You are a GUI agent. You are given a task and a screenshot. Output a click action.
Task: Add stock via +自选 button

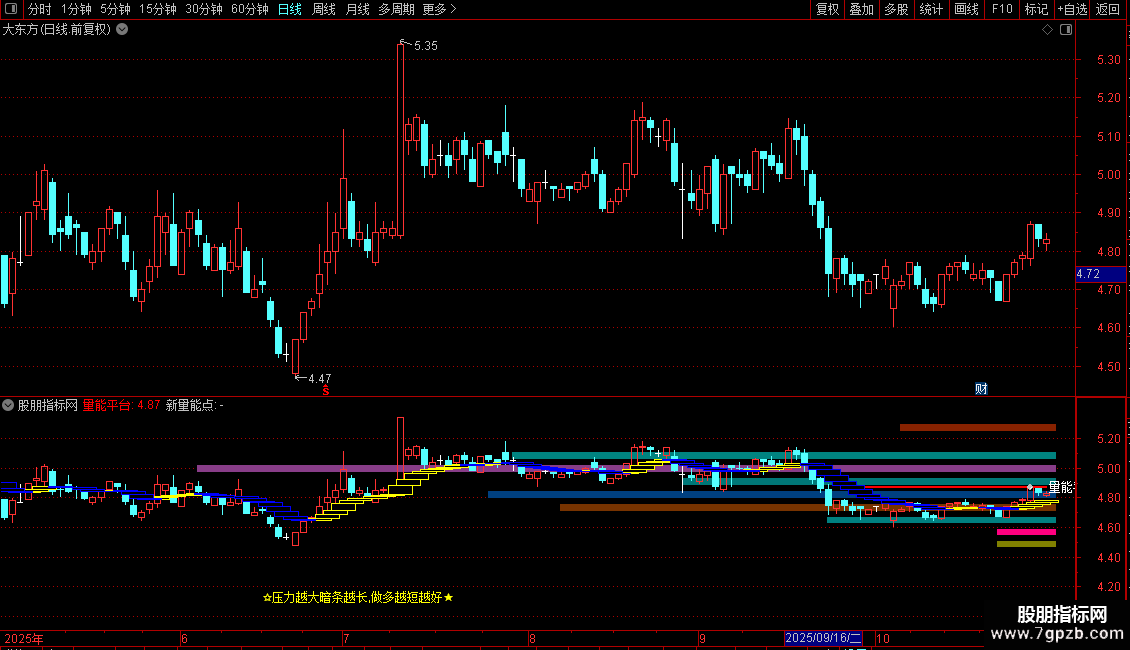click(x=1072, y=9)
